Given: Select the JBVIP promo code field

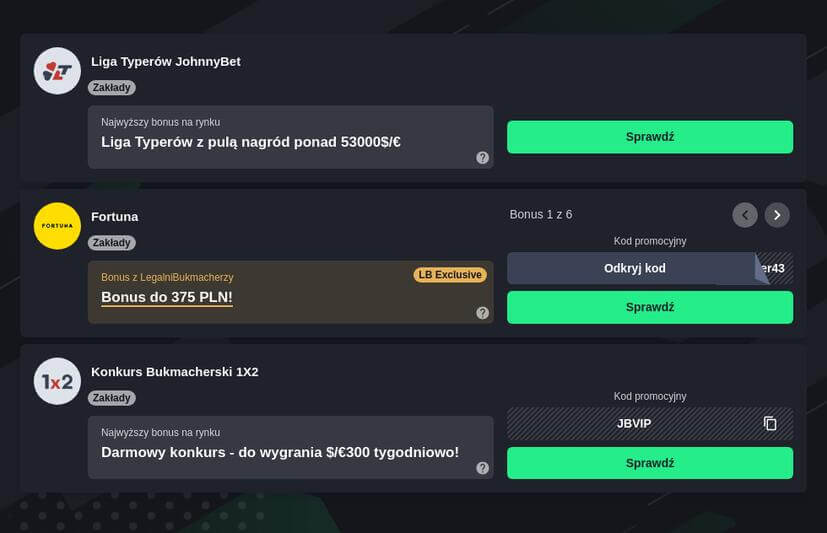Looking at the screenshot, I should point(634,423).
